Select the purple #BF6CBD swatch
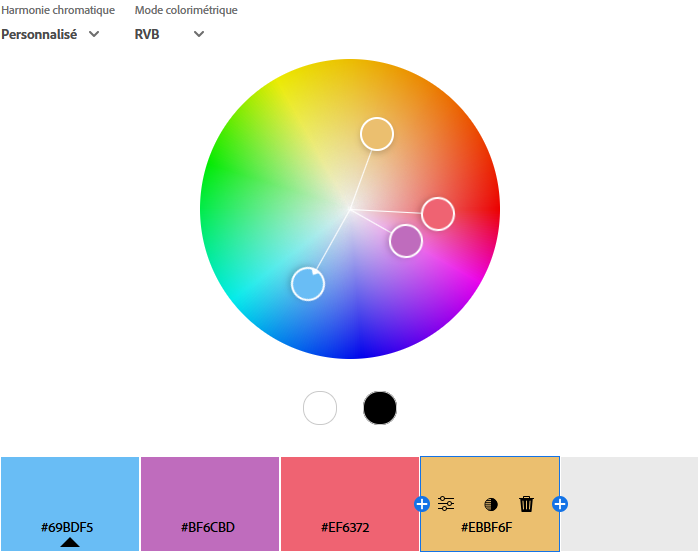This screenshot has height=552, width=698. click(x=210, y=490)
